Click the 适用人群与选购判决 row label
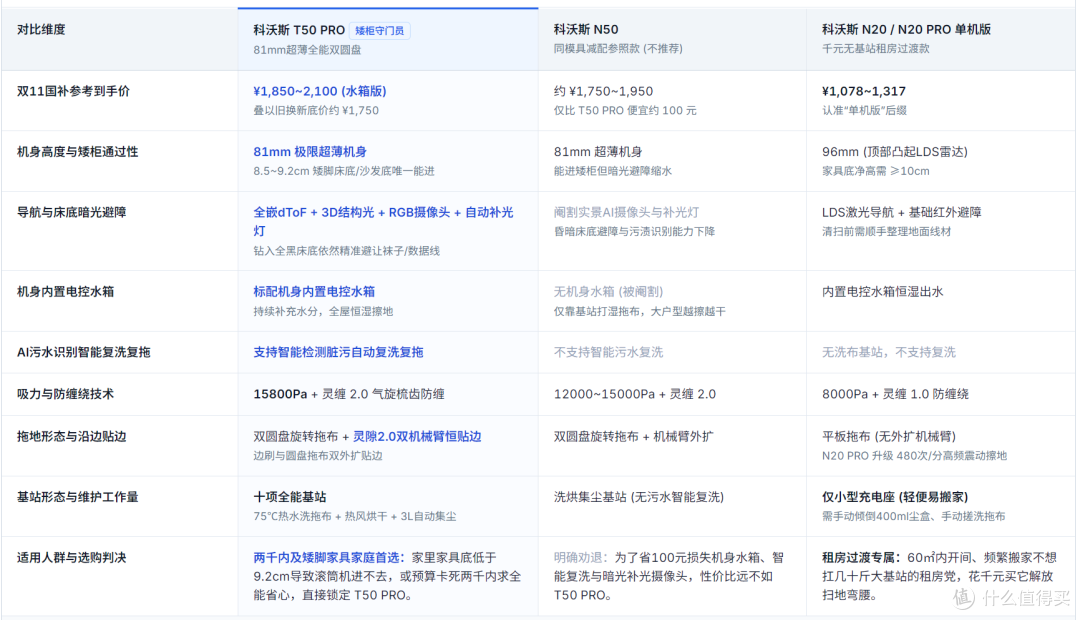This screenshot has width=1080, height=620. (72, 557)
